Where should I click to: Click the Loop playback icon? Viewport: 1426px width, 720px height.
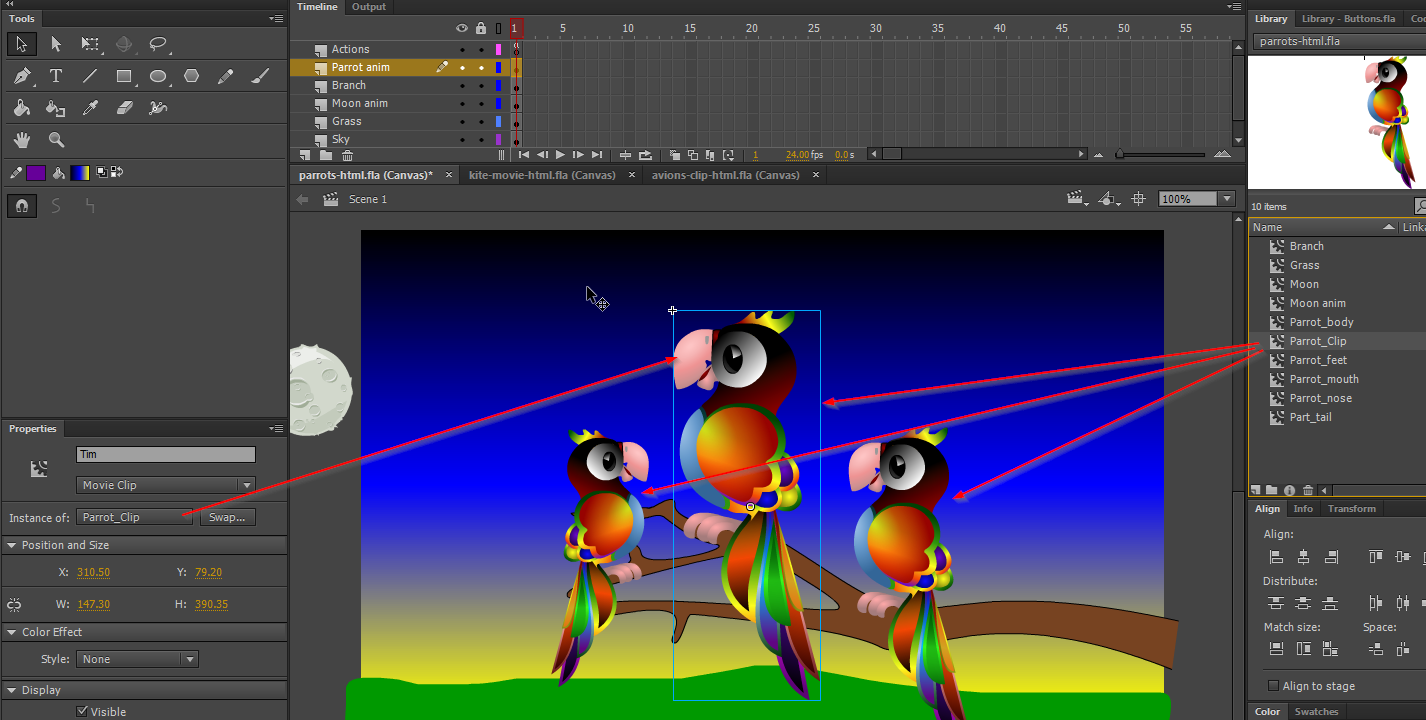click(645, 155)
